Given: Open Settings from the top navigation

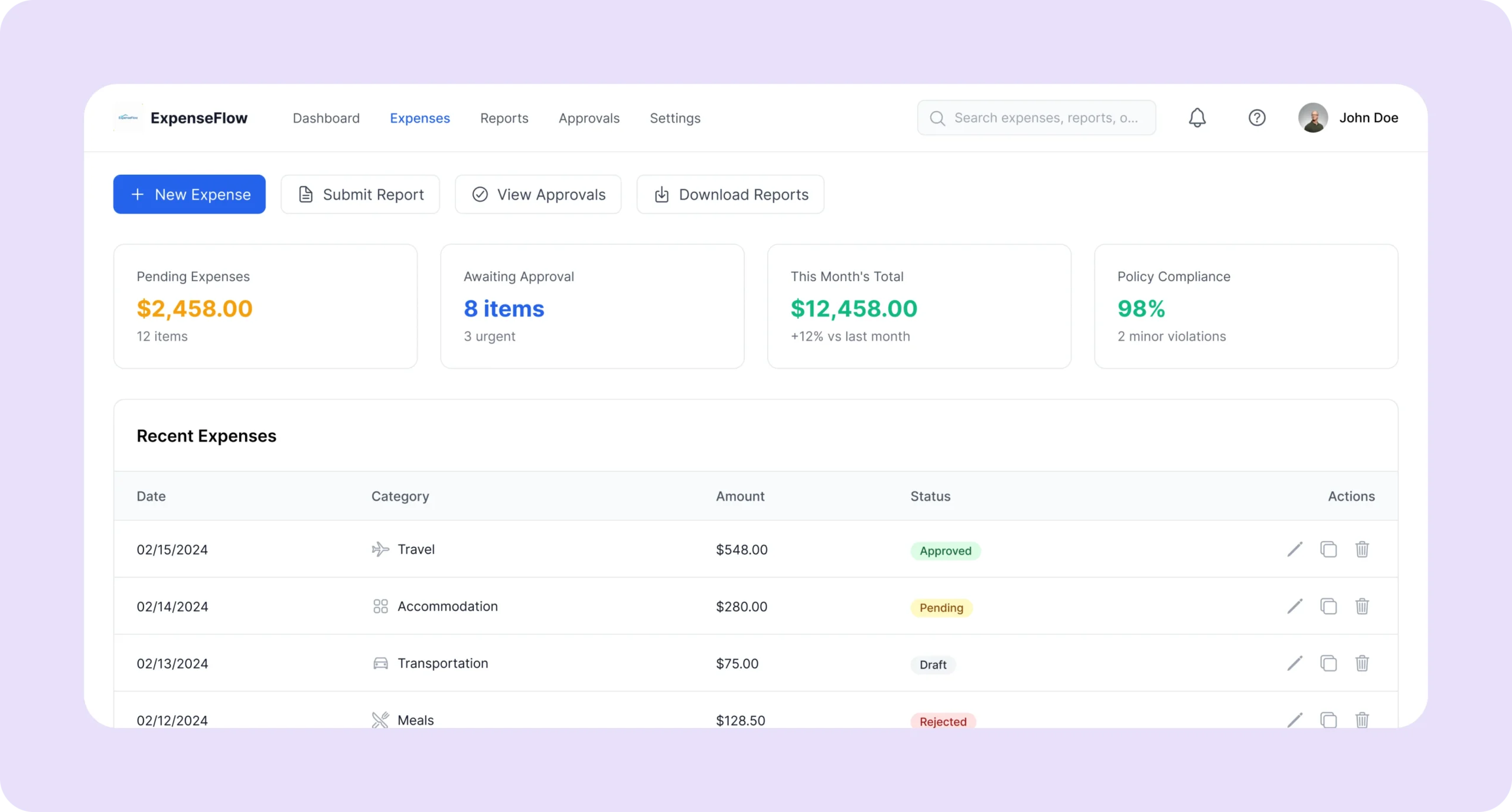Looking at the screenshot, I should point(675,118).
